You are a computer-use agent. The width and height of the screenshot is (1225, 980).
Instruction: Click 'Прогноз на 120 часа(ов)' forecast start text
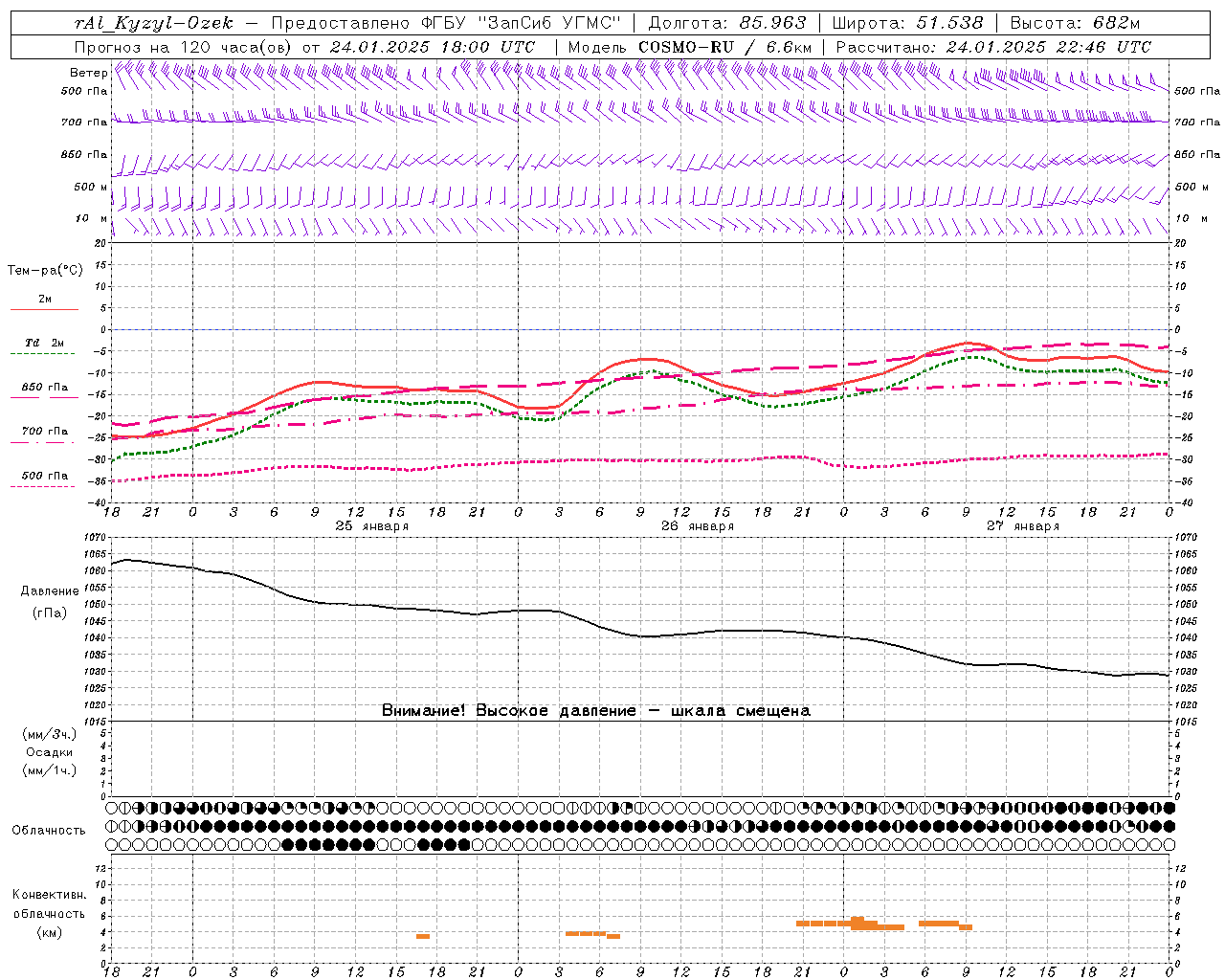[x=185, y=47]
